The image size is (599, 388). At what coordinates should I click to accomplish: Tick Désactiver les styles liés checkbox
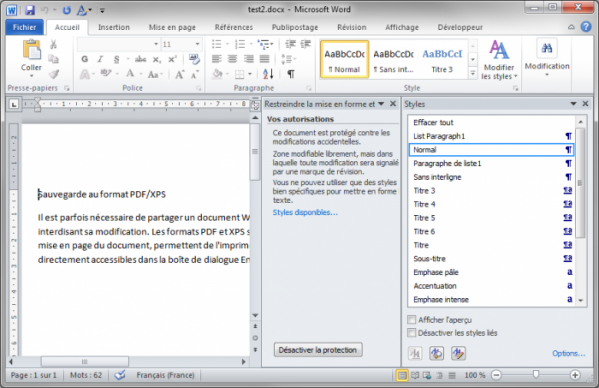tap(411, 333)
